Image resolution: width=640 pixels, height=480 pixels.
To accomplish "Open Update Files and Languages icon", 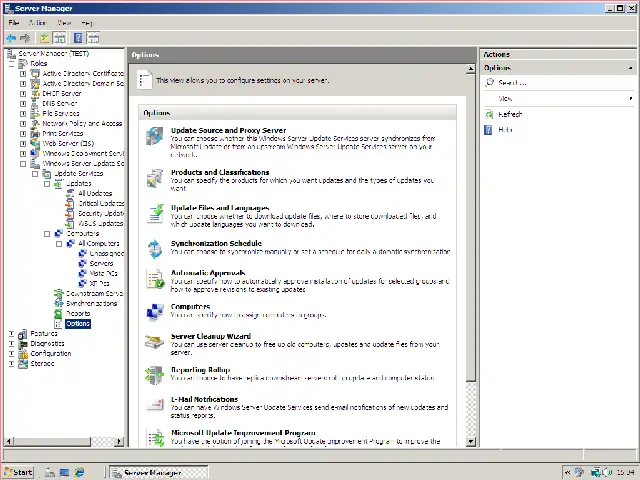I will pyautogui.click(x=155, y=213).
